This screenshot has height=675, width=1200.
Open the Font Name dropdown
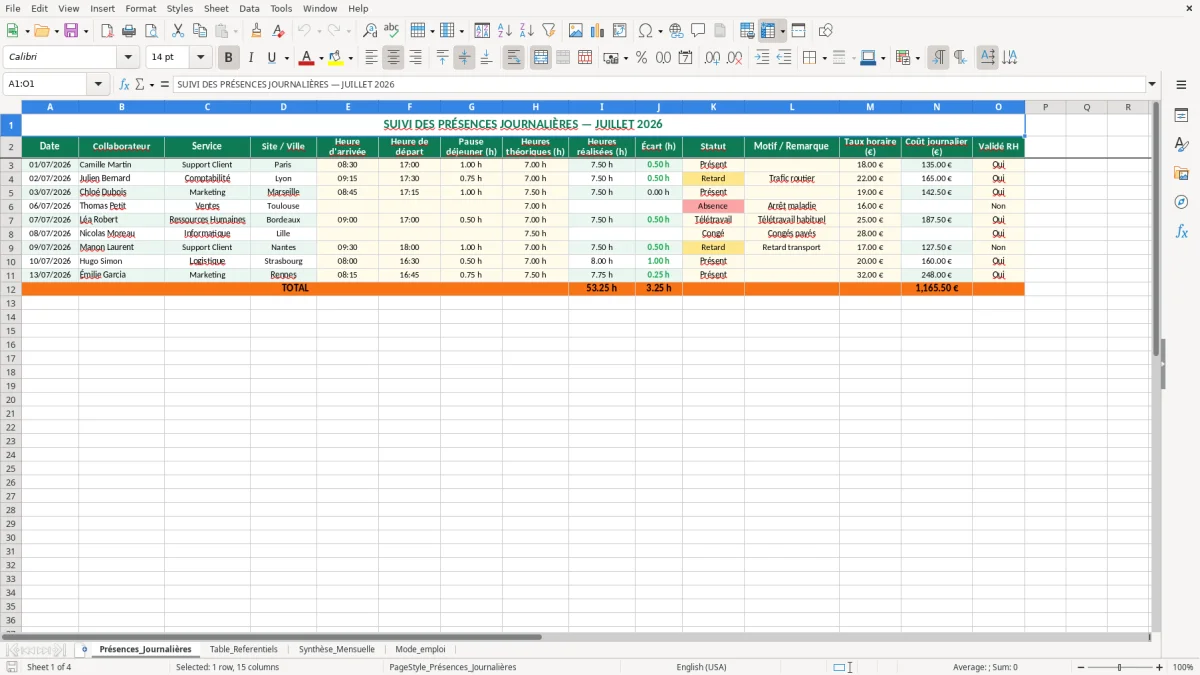coord(128,58)
